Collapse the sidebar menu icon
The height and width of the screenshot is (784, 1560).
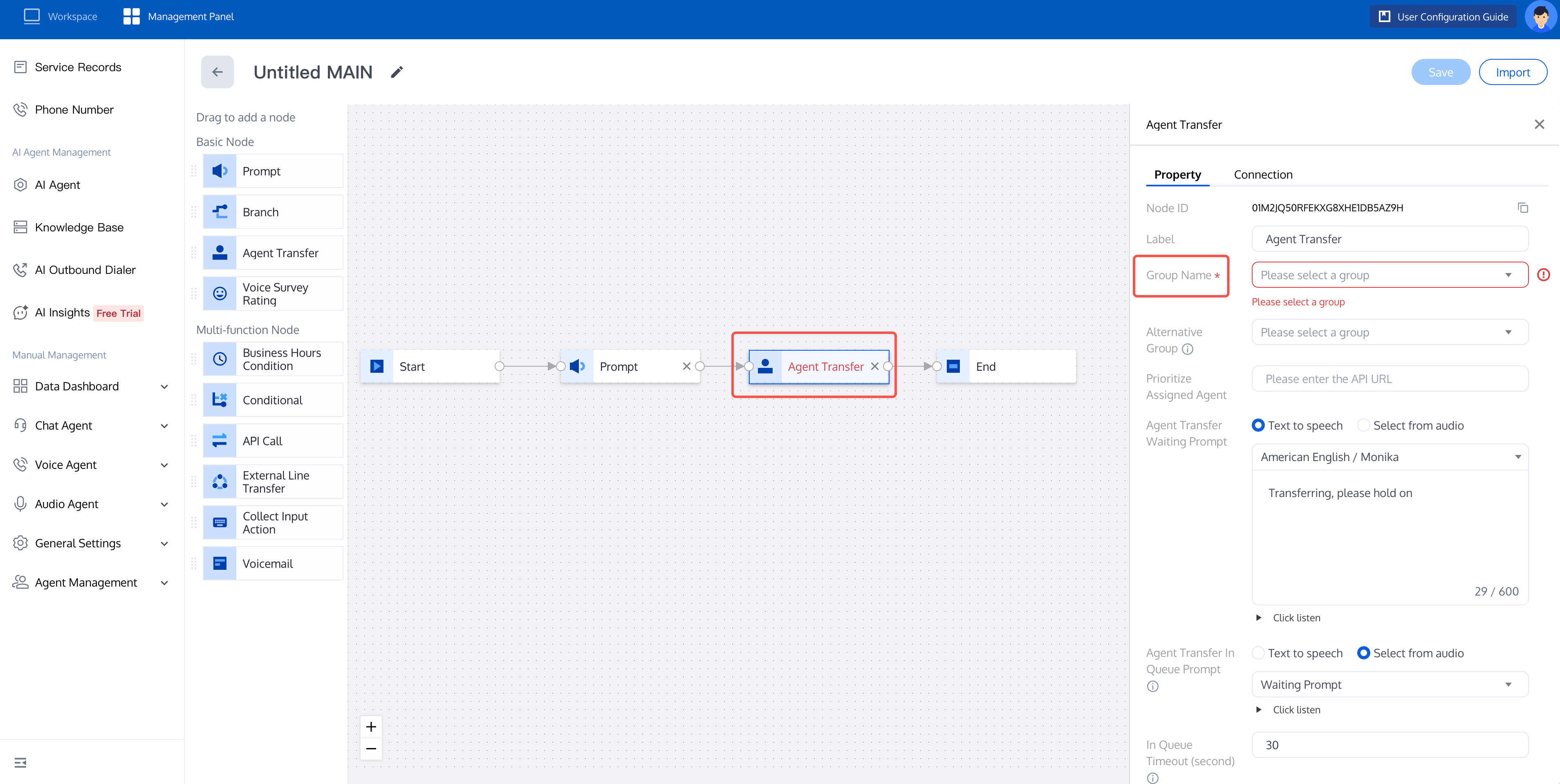point(20,762)
